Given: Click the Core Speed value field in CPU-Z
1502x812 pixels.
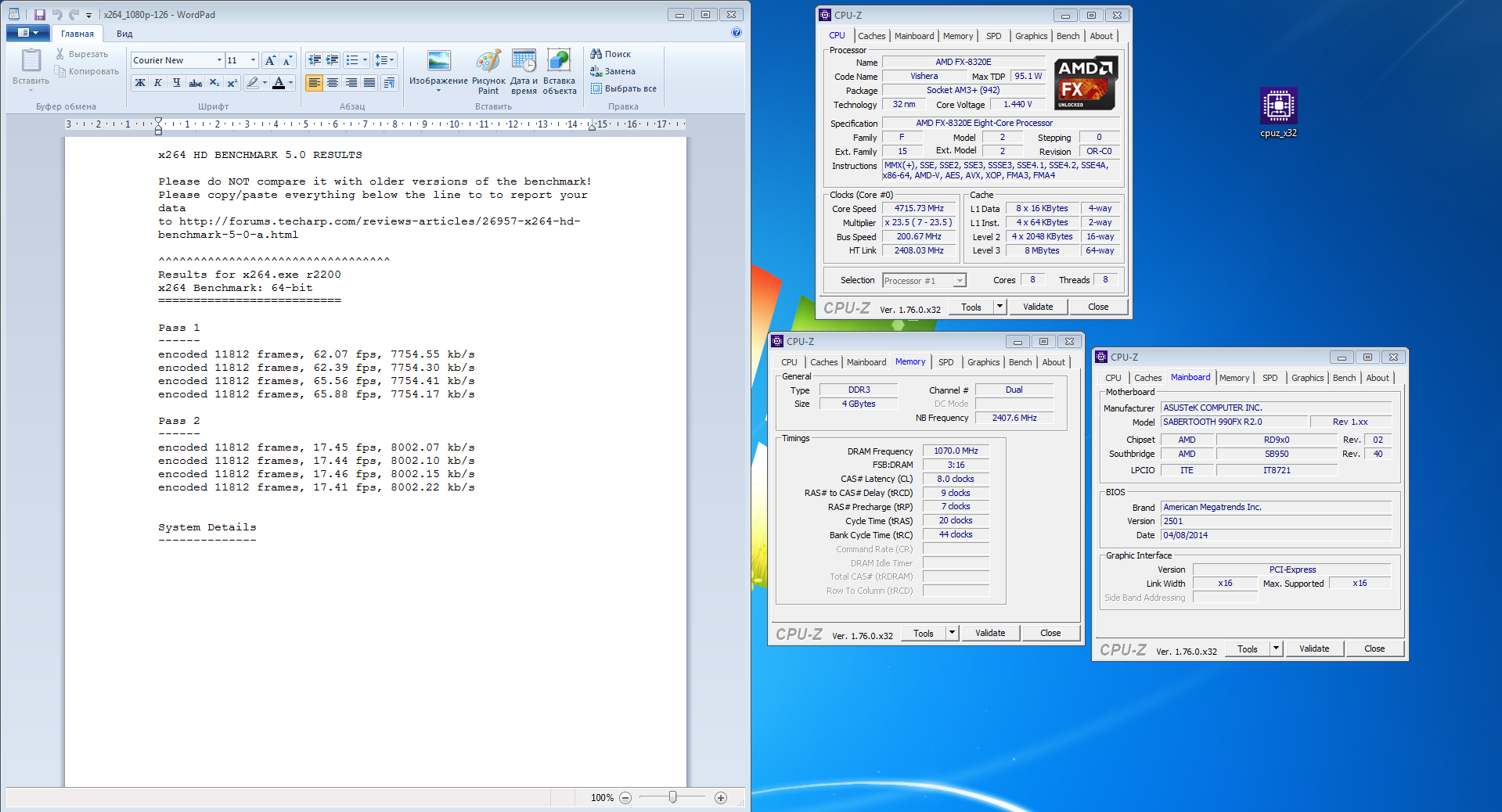Looking at the screenshot, I should [919, 209].
